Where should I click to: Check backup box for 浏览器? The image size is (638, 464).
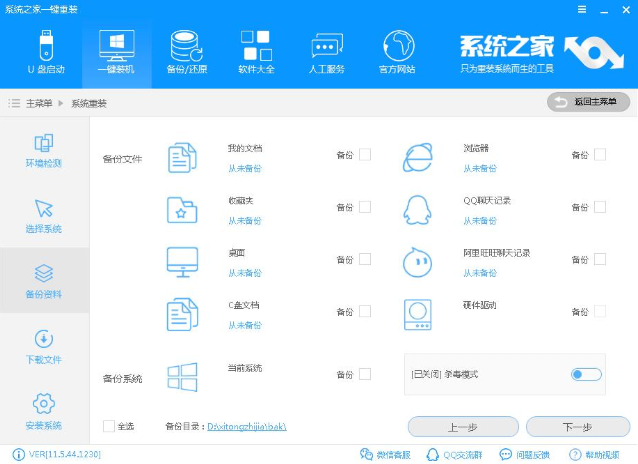tap(600, 154)
